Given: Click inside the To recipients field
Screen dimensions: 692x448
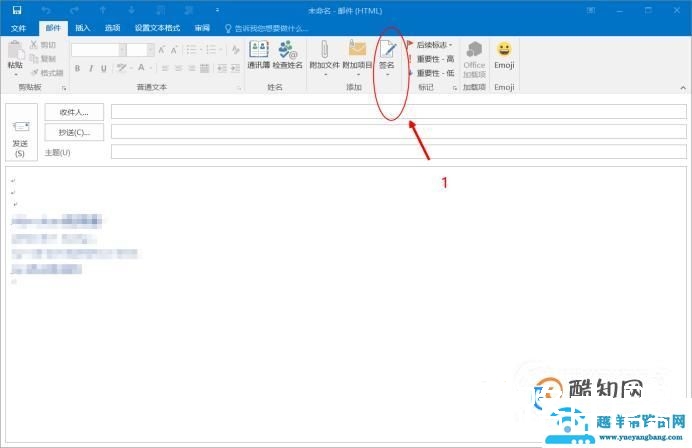Looking at the screenshot, I should [399, 112].
